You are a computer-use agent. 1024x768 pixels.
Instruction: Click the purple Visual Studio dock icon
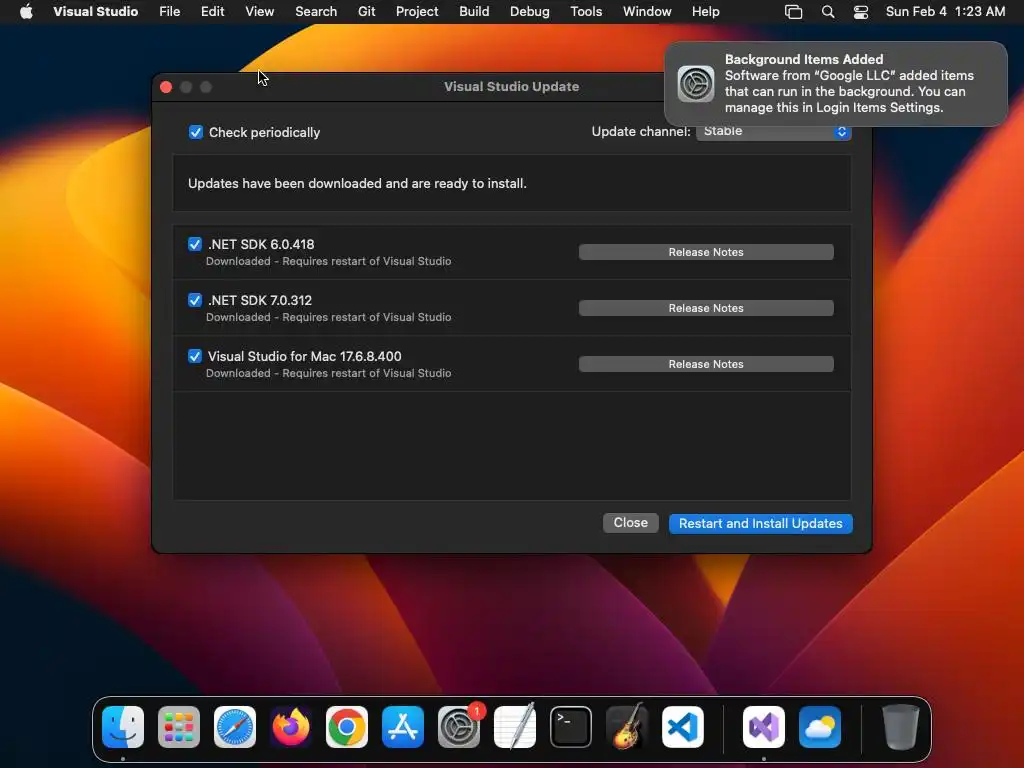[x=764, y=726]
